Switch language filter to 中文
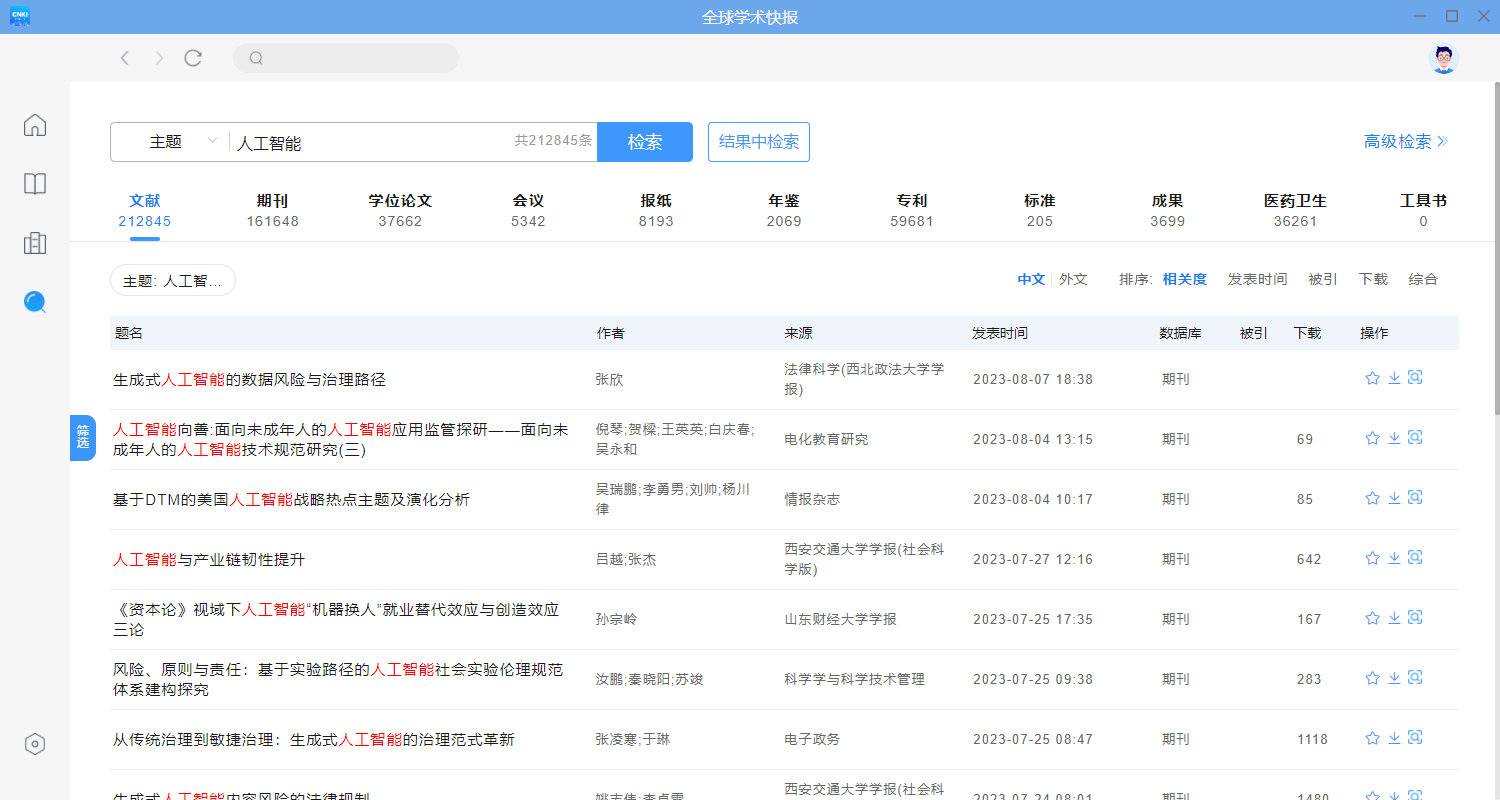This screenshot has width=1500, height=800. (1031, 279)
